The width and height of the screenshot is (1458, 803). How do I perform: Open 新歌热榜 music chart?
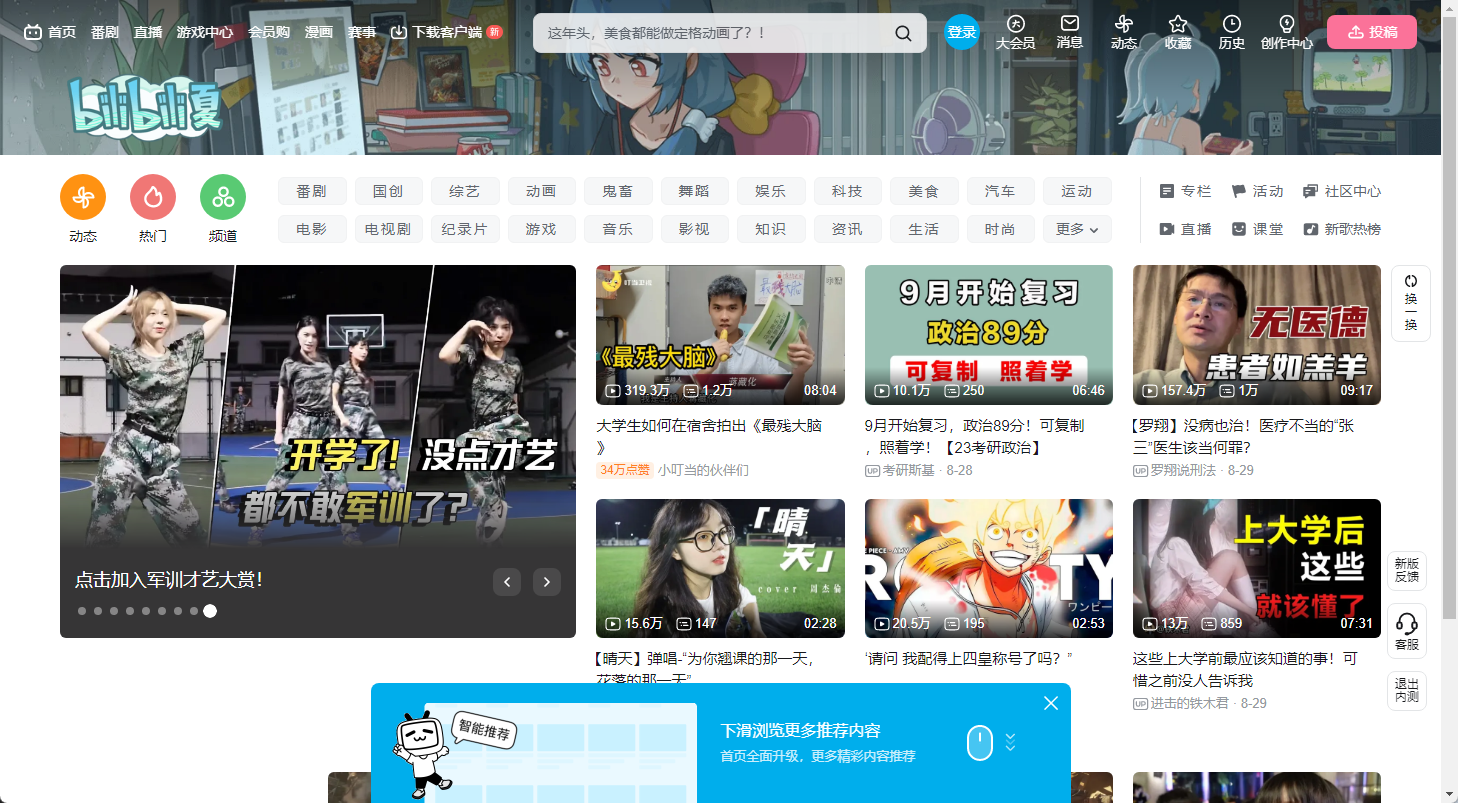pyautogui.click(x=1342, y=229)
